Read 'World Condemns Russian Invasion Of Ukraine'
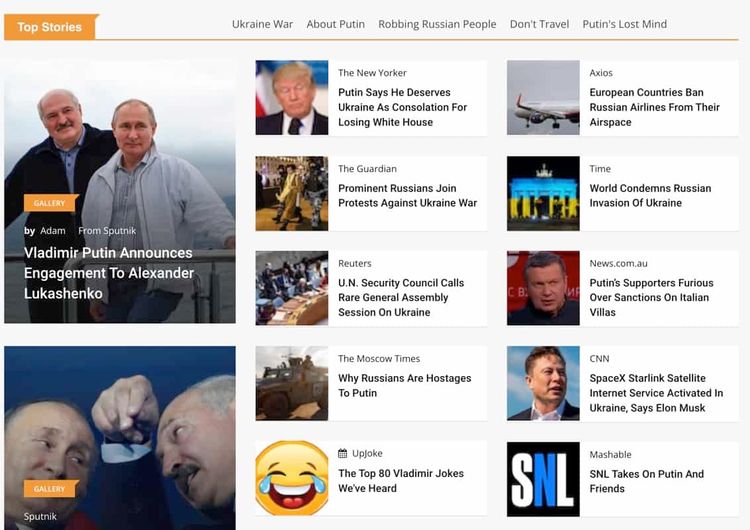The width and height of the screenshot is (750, 530). [650, 195]
